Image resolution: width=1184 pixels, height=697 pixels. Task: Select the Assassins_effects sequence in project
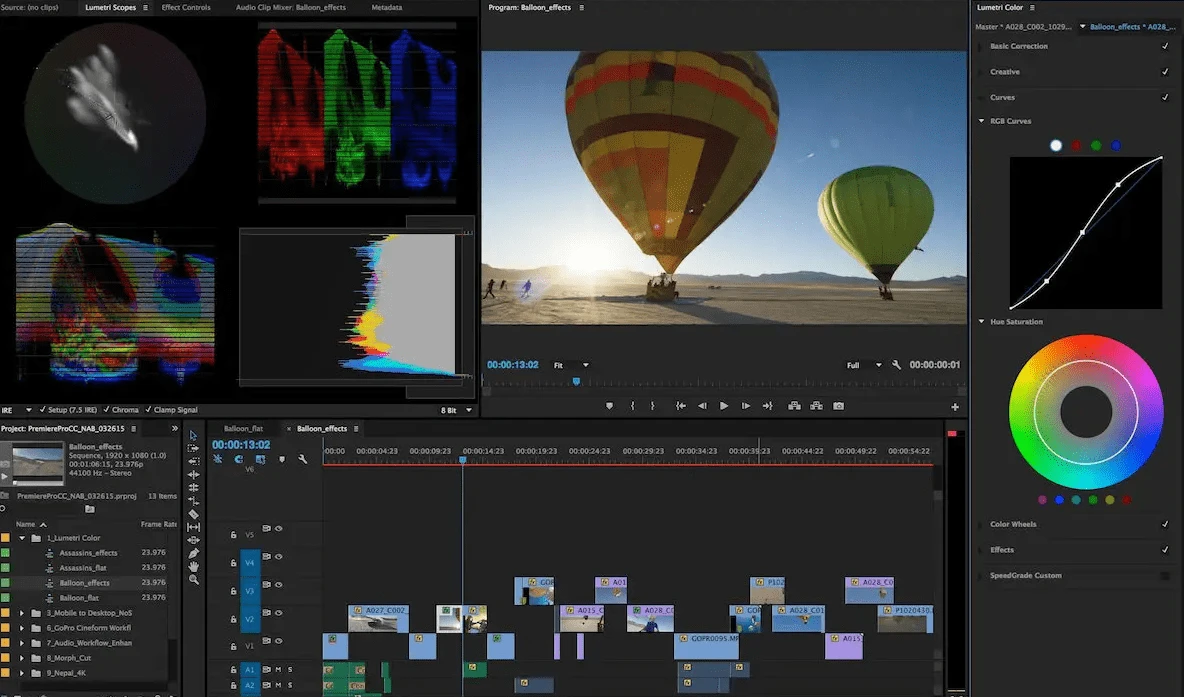coord(88,552)
